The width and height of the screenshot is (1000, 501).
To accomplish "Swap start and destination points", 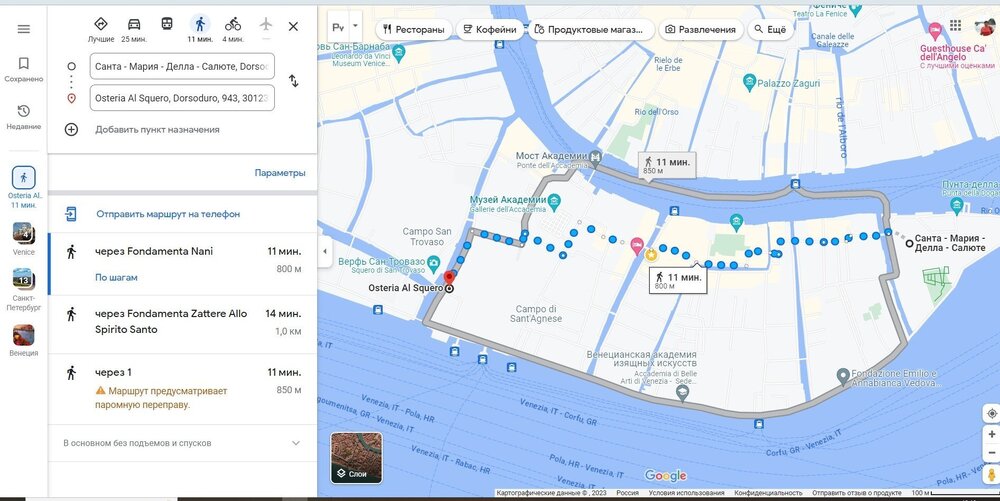I will (x=293, y=81).
